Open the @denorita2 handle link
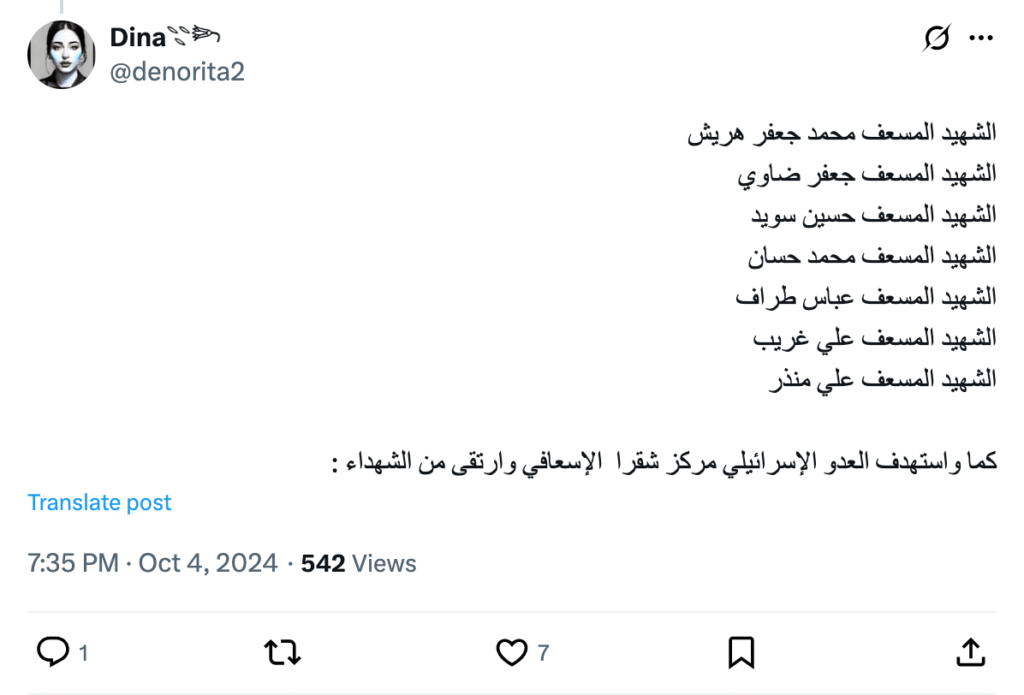This screenshot has height=695, width=1024. pos(176,72)
